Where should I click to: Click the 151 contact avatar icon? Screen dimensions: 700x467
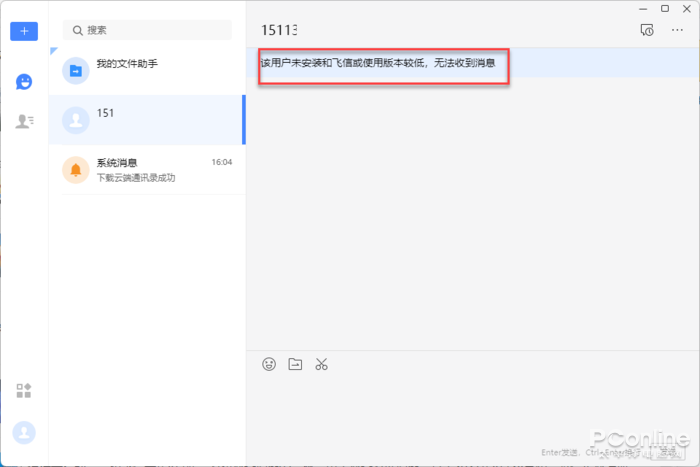(x=75, y=120)
